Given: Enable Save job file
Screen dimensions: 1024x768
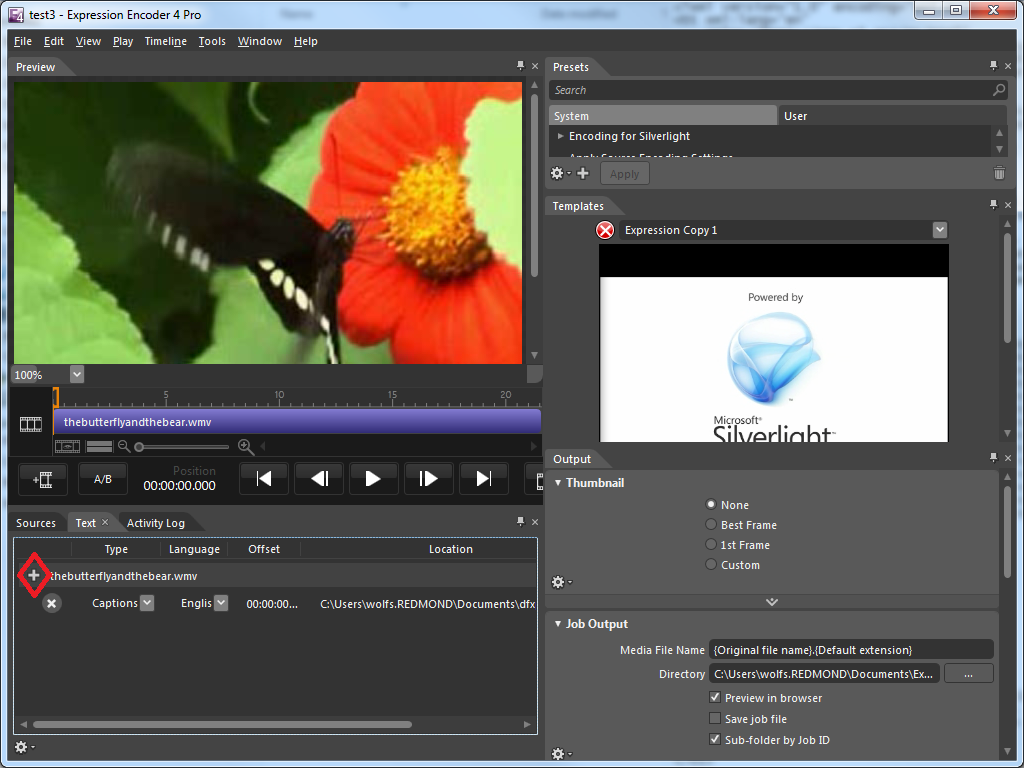Looking at the screenshot, I should click(715, 718).
